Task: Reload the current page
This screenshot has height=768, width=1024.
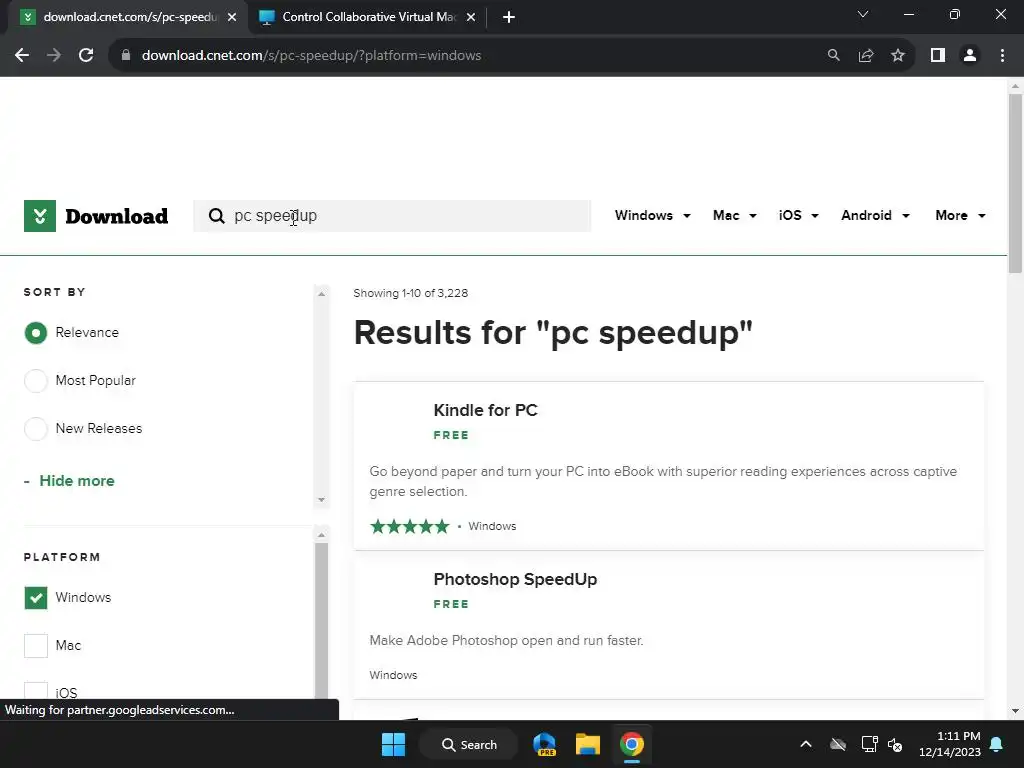Action: (86, 56)
